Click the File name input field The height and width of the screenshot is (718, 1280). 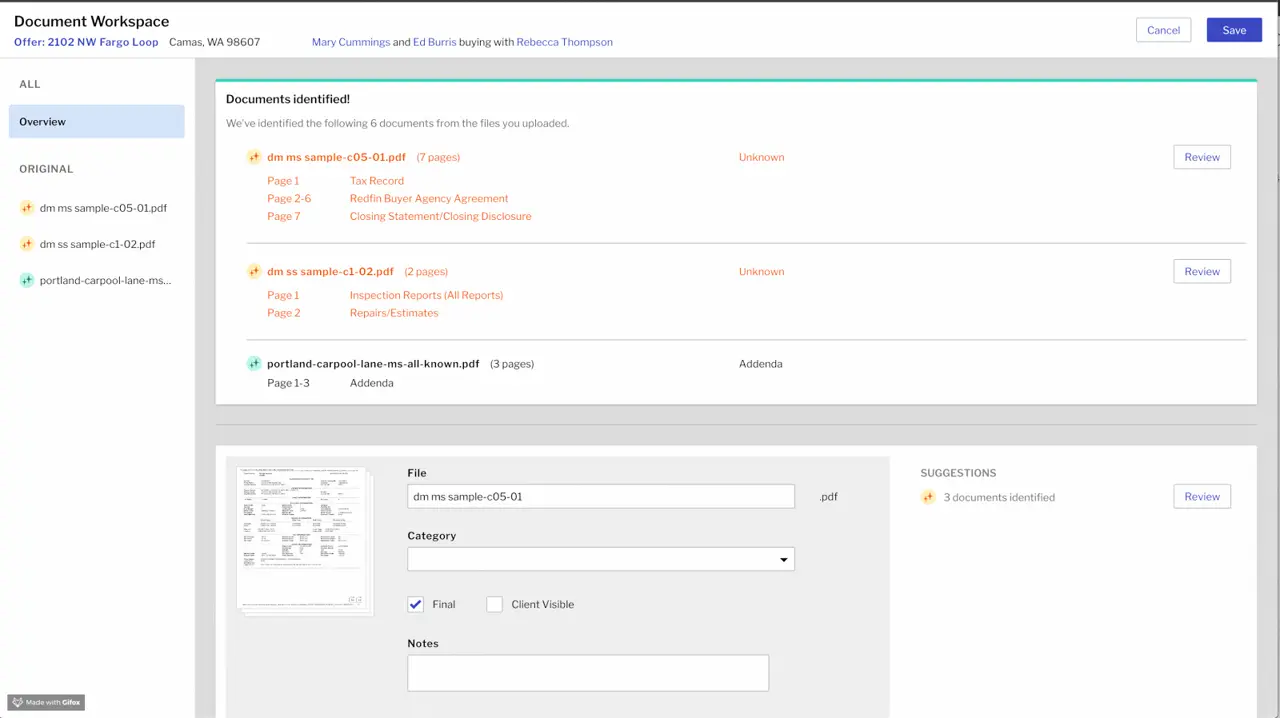(601, 496)
